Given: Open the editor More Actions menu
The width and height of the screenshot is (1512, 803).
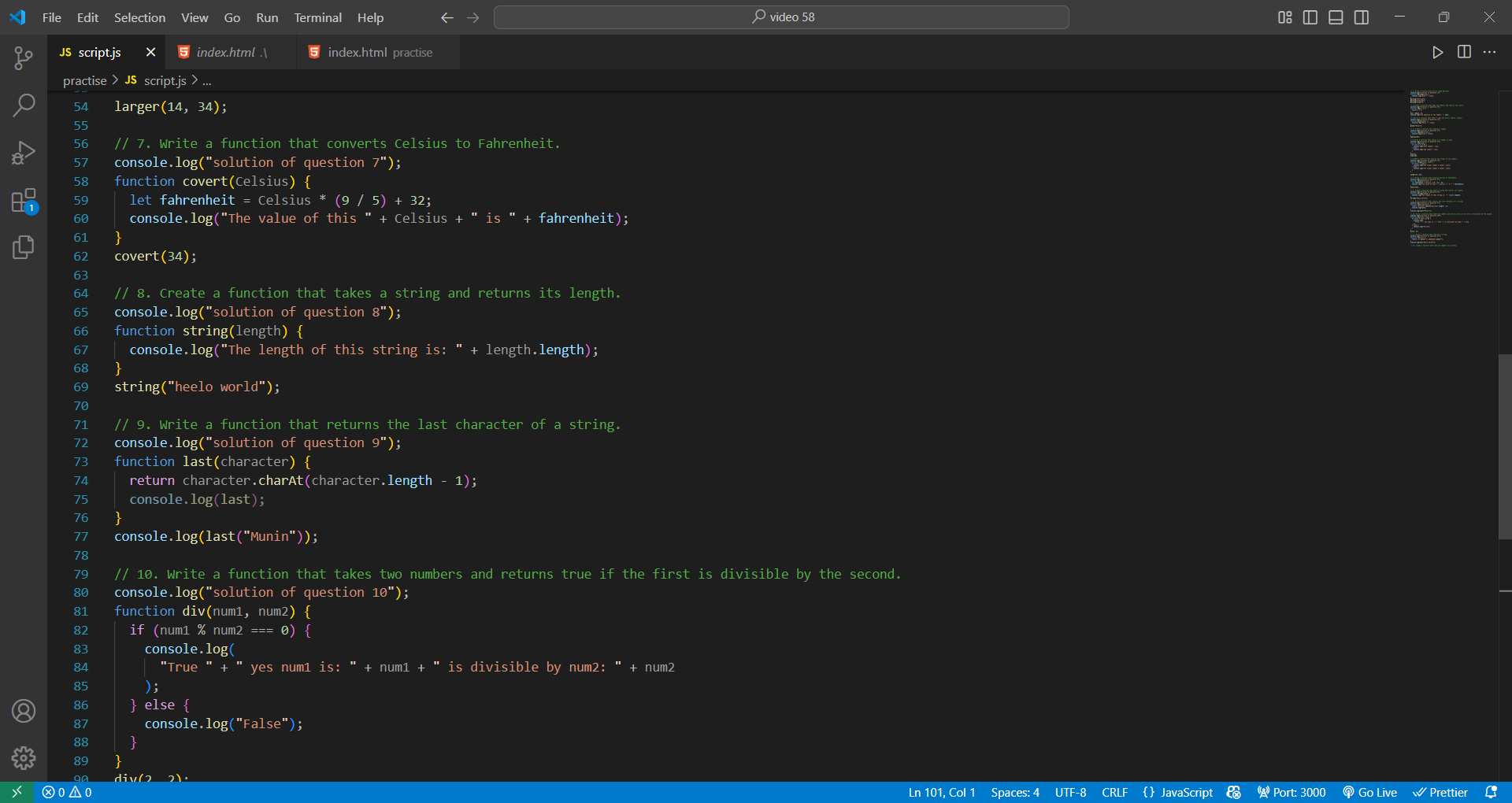Looking at the screenshot, I should point(1489,52).
